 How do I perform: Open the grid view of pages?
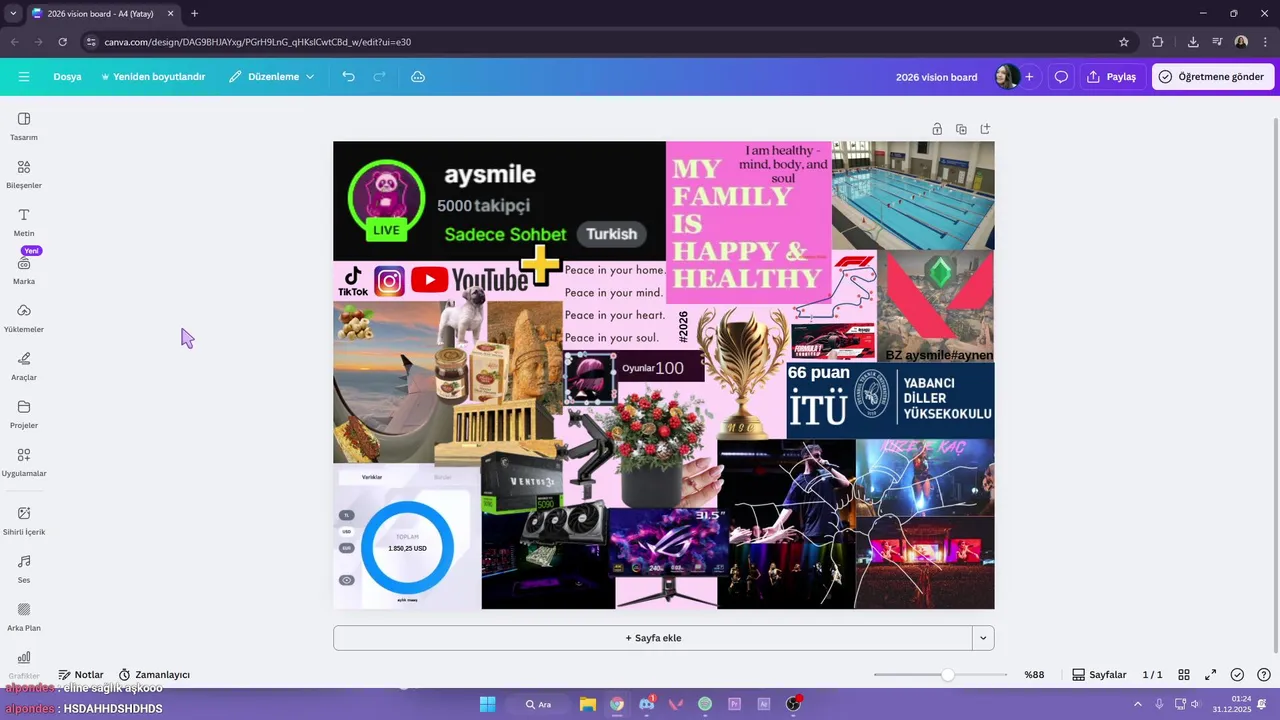pyautogui.click(x=1184, y=675)
